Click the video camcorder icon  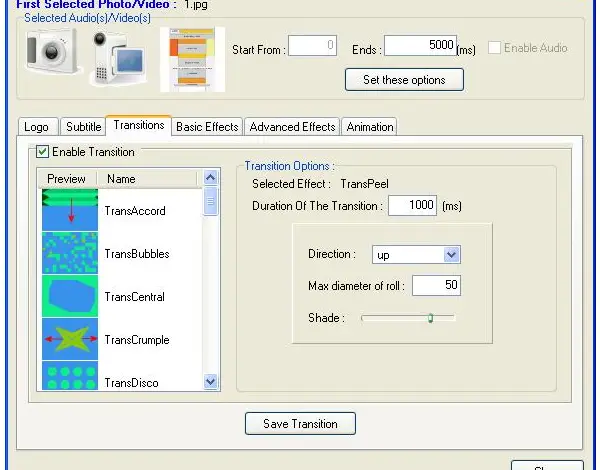click(118, 58)
